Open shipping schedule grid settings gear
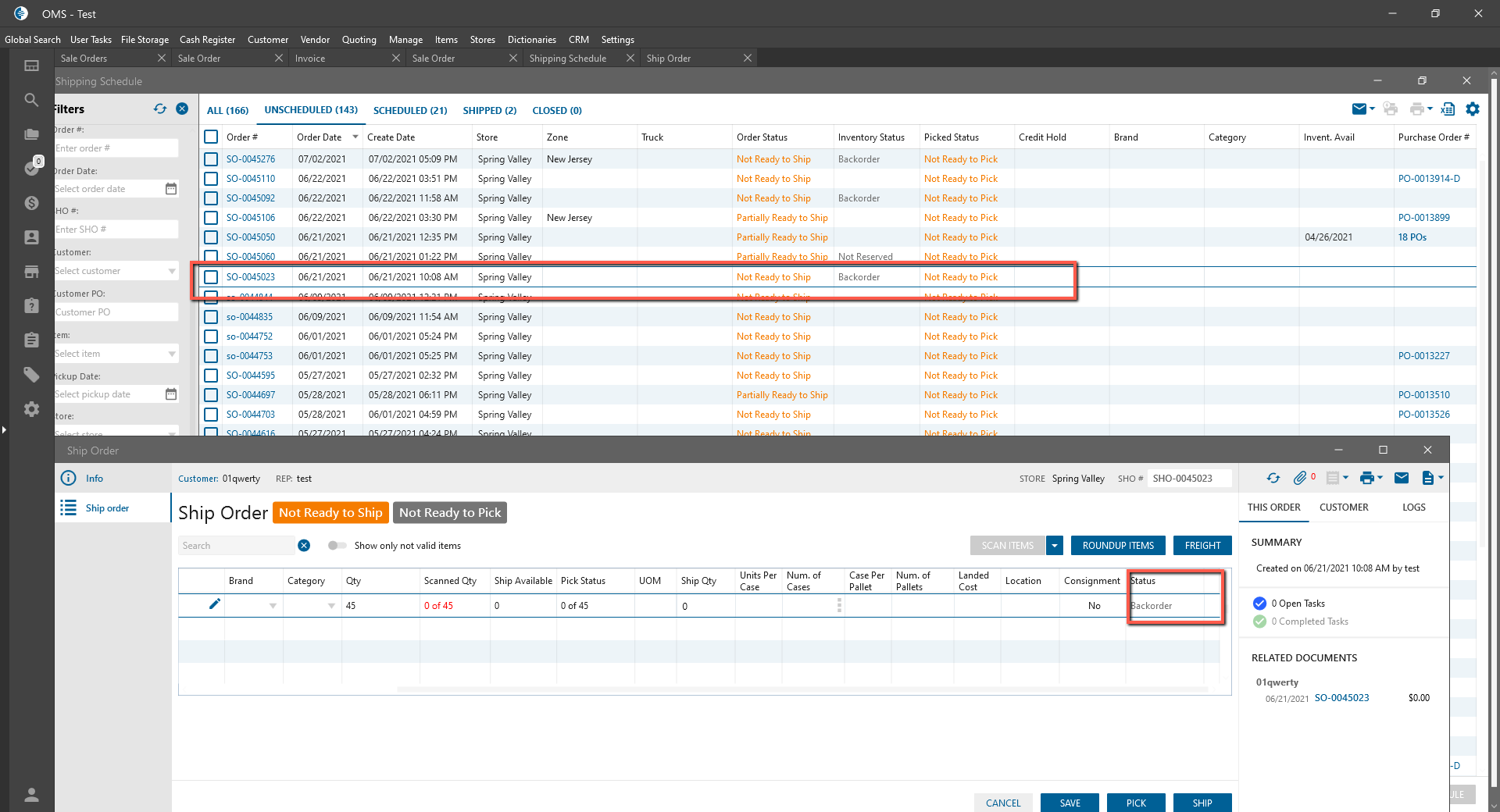The width and height of the screenshot is (1500, 812). coord(1473,109)
